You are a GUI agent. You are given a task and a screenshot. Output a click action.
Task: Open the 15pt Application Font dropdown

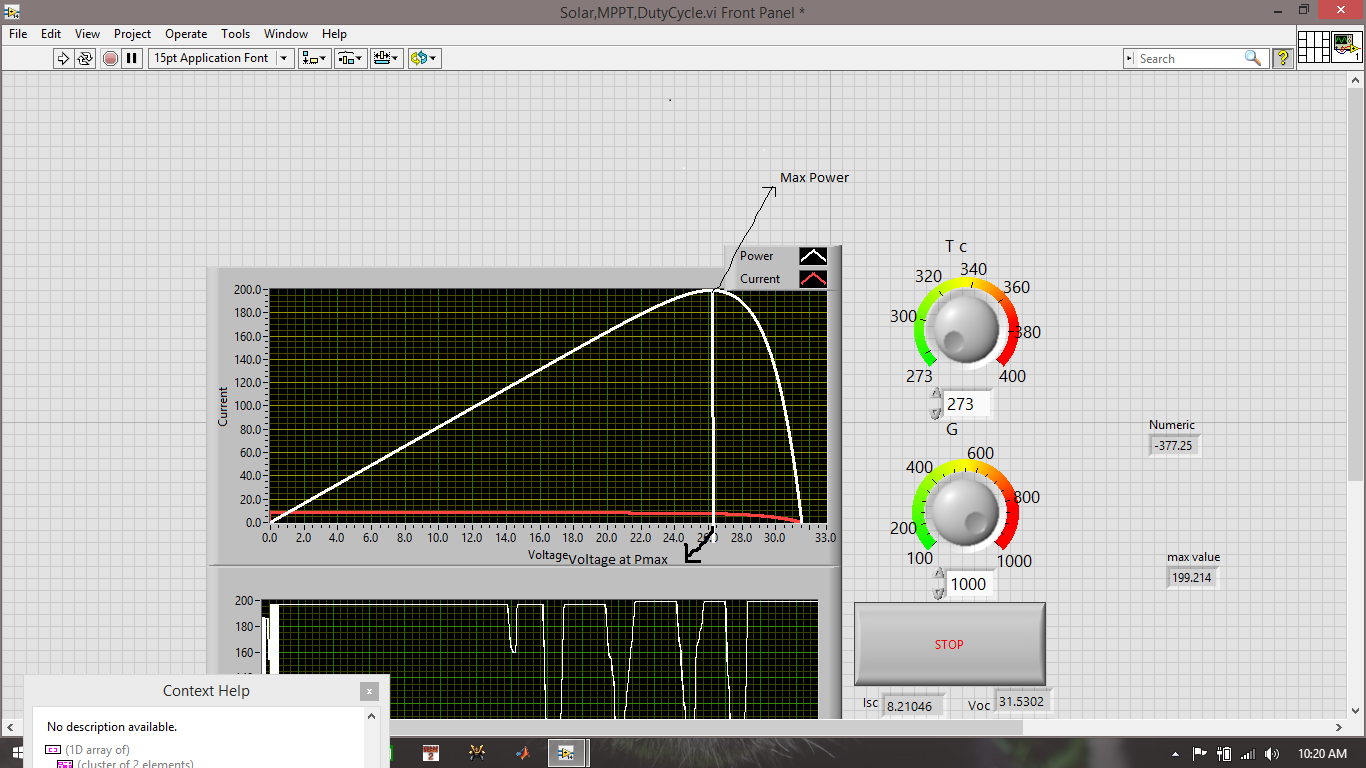[x=221, y=58]
